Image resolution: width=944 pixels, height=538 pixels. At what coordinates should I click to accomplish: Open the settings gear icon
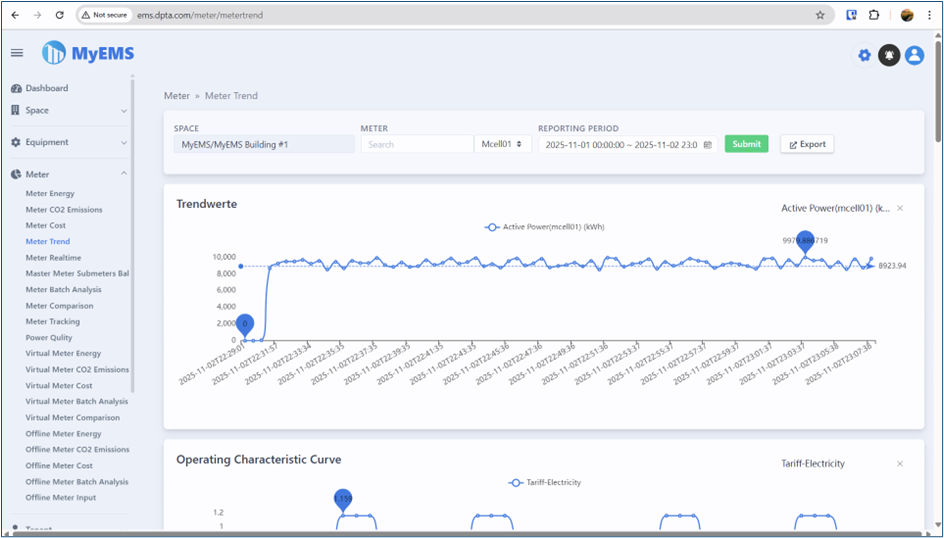864,56
